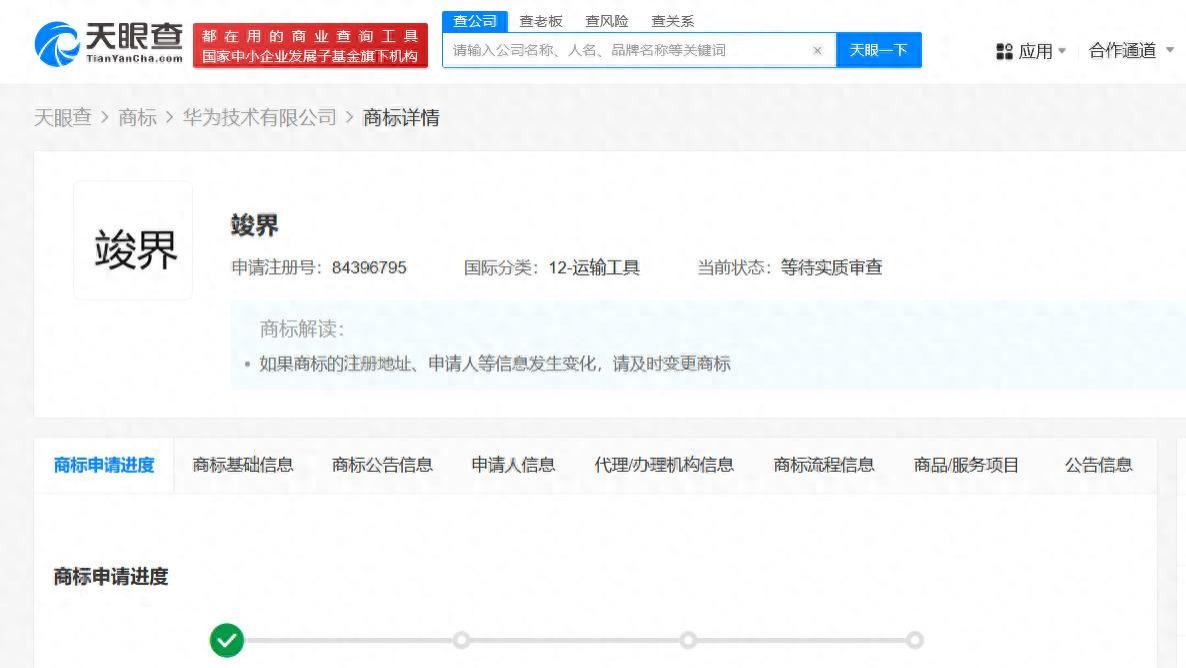Viewport: 1186px width, 668px height.
Task: Click the 12-运输工具 classification text
Action: tap(595, 267)
